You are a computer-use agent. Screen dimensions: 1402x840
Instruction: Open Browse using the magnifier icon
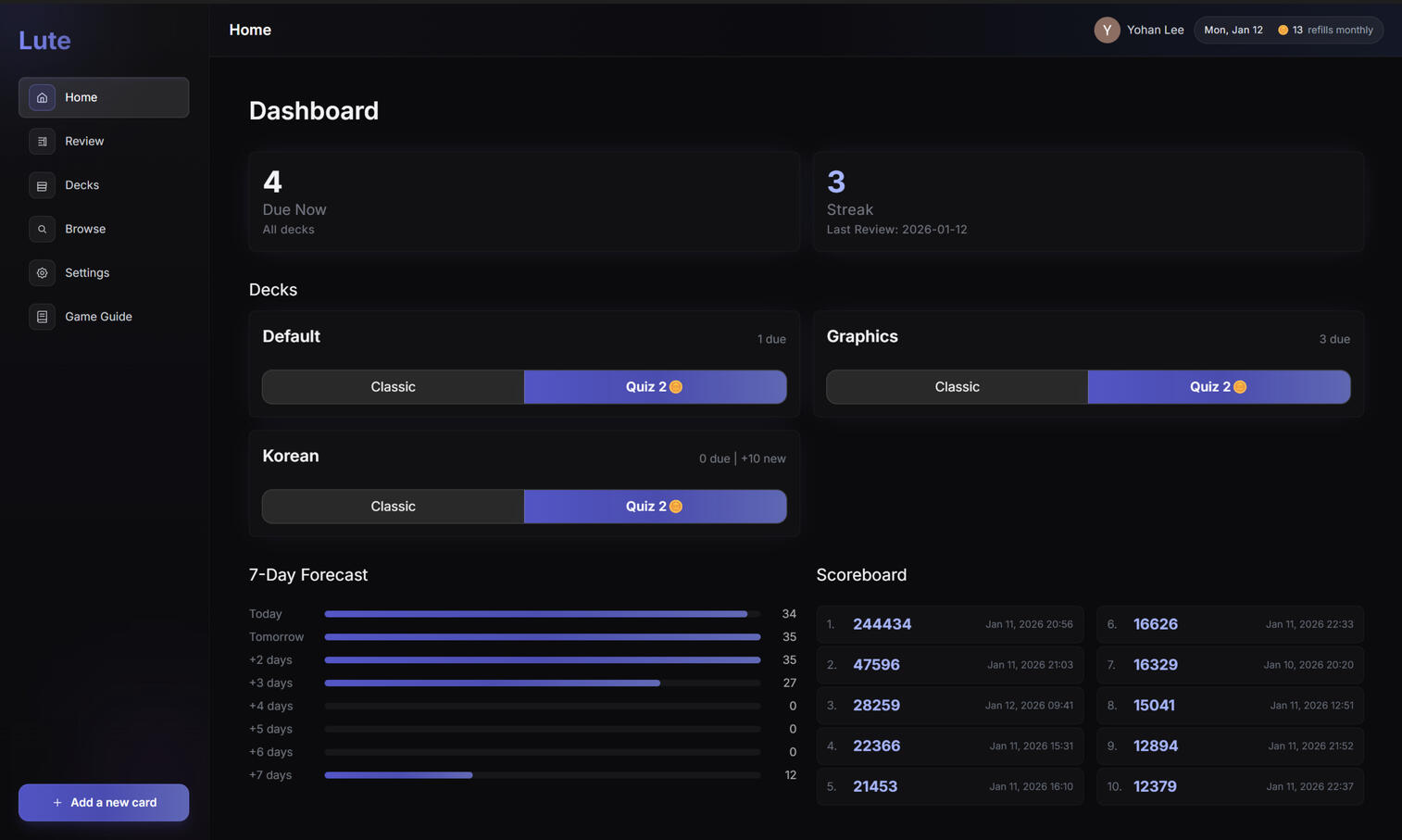pyautogui.click(x=42, y=229)
